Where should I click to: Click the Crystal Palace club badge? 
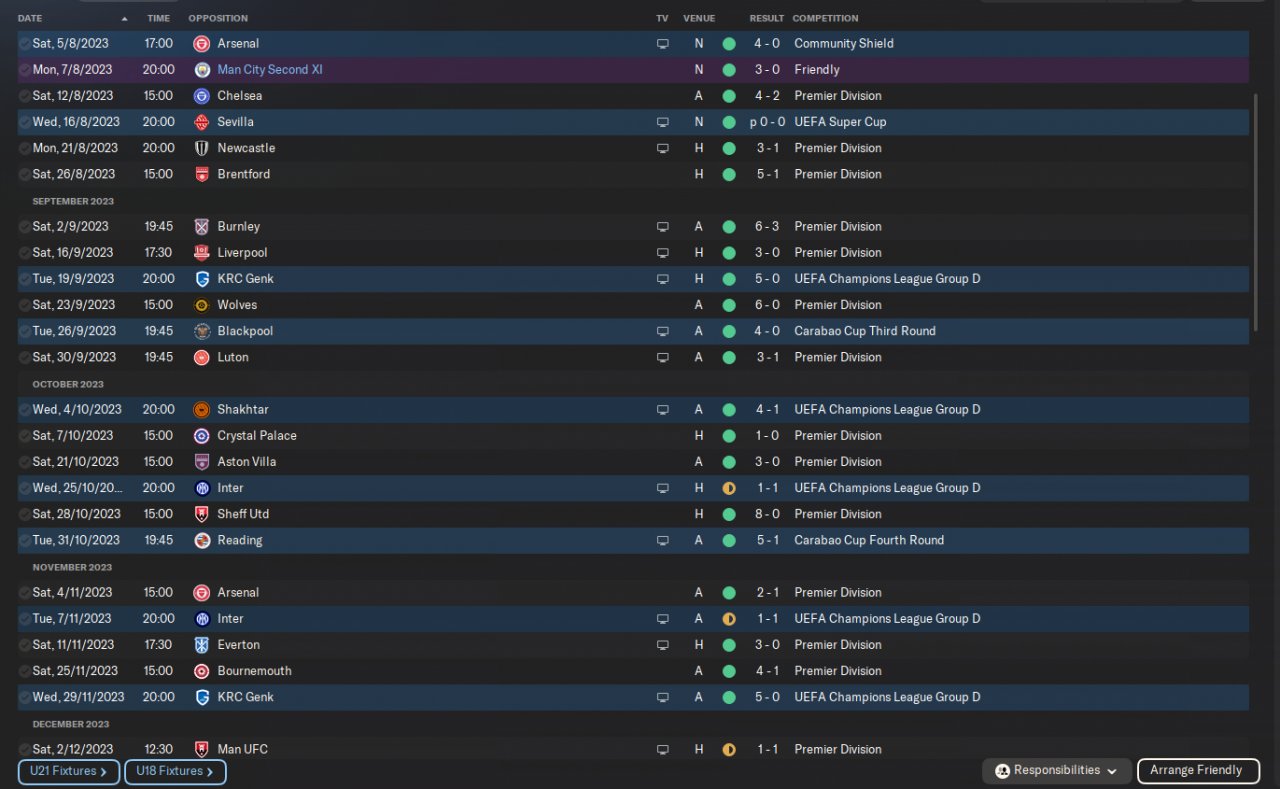click(x=201, y=436)
